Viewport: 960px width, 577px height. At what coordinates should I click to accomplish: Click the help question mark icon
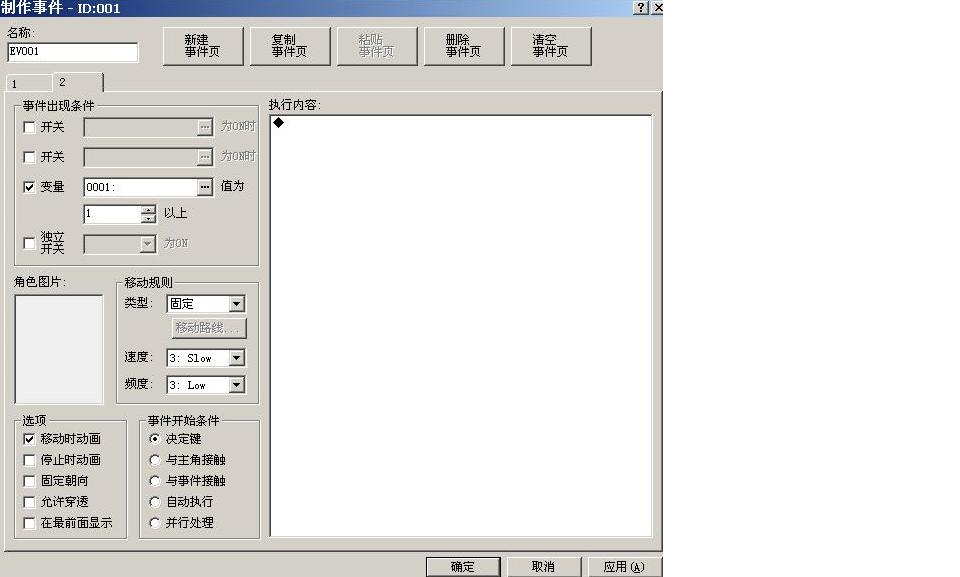640,7
